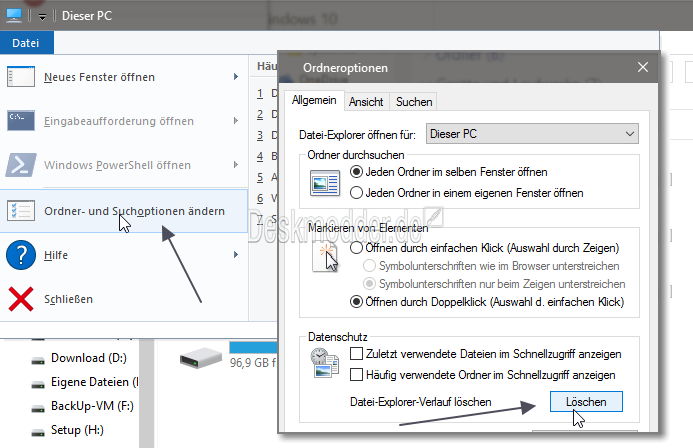
Task: Open the Datei-Explorer öffnen für dropdown
Action: point(532,133)
